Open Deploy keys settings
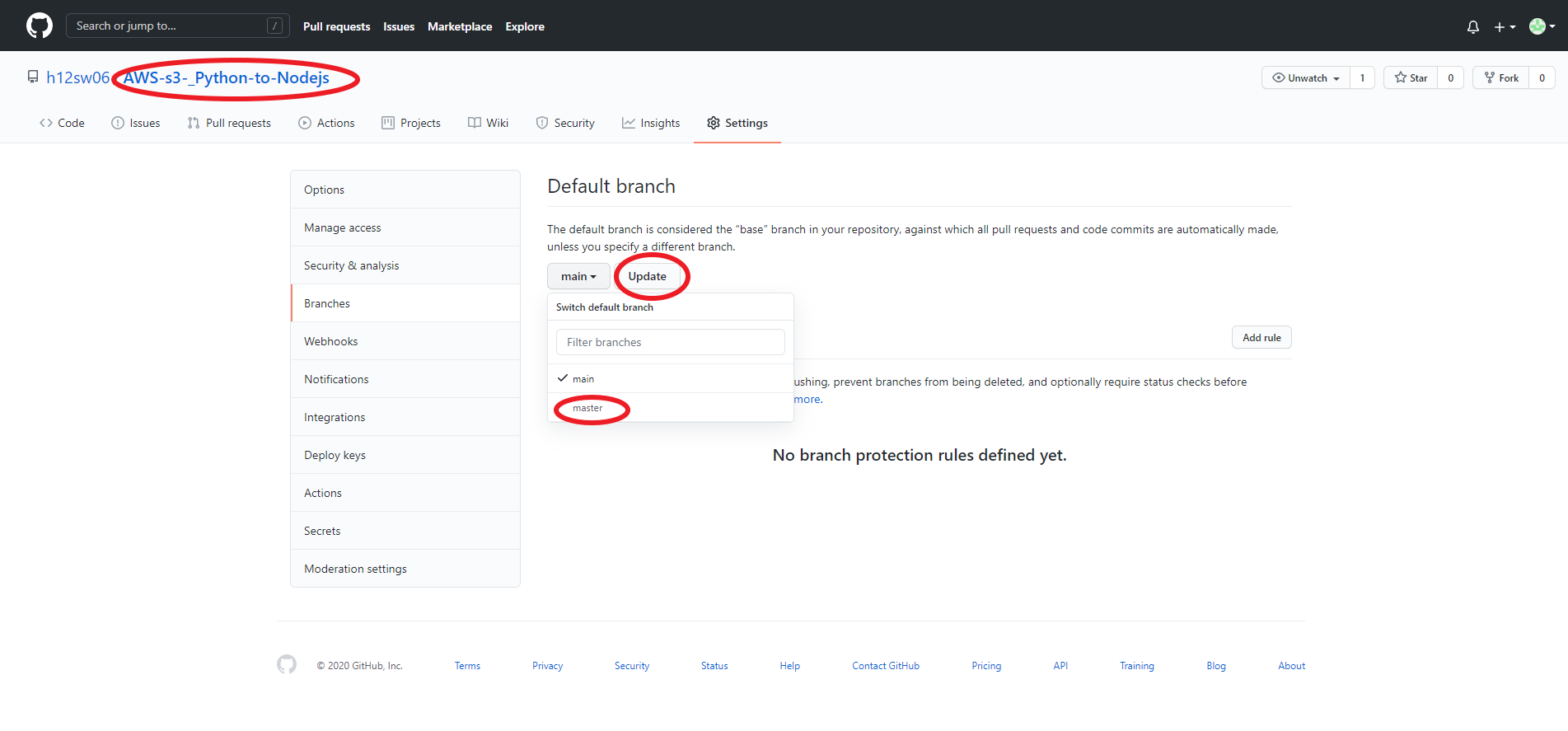The image size is (1568, 731). click(405, 455)
